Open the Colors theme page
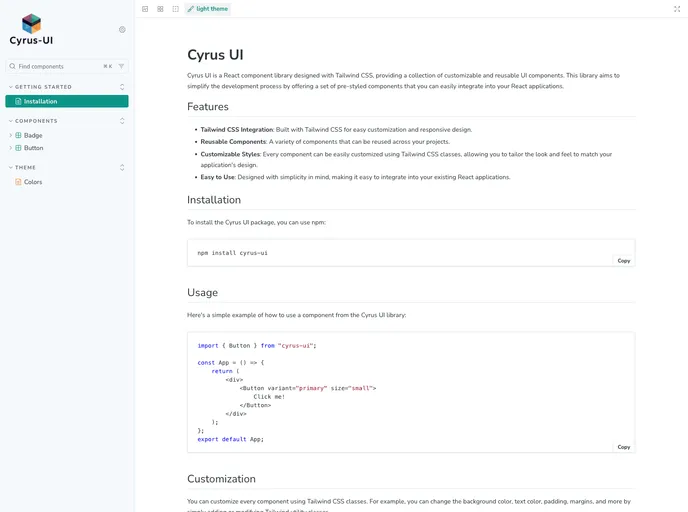Screen dimensions: 688x512 click(x=33, y=182)
